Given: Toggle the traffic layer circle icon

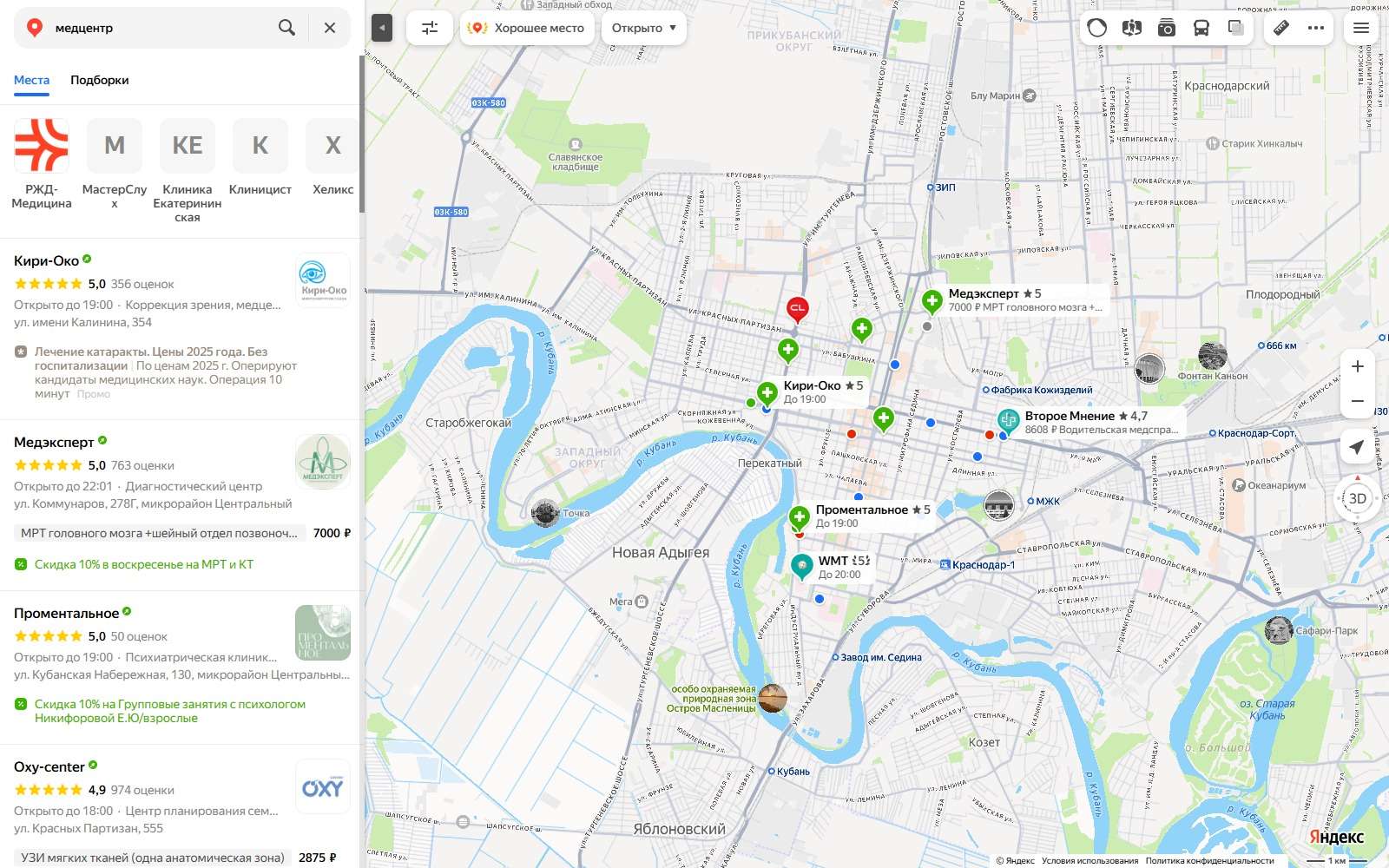Looking at the screenshot, I should pos(1097,28).
